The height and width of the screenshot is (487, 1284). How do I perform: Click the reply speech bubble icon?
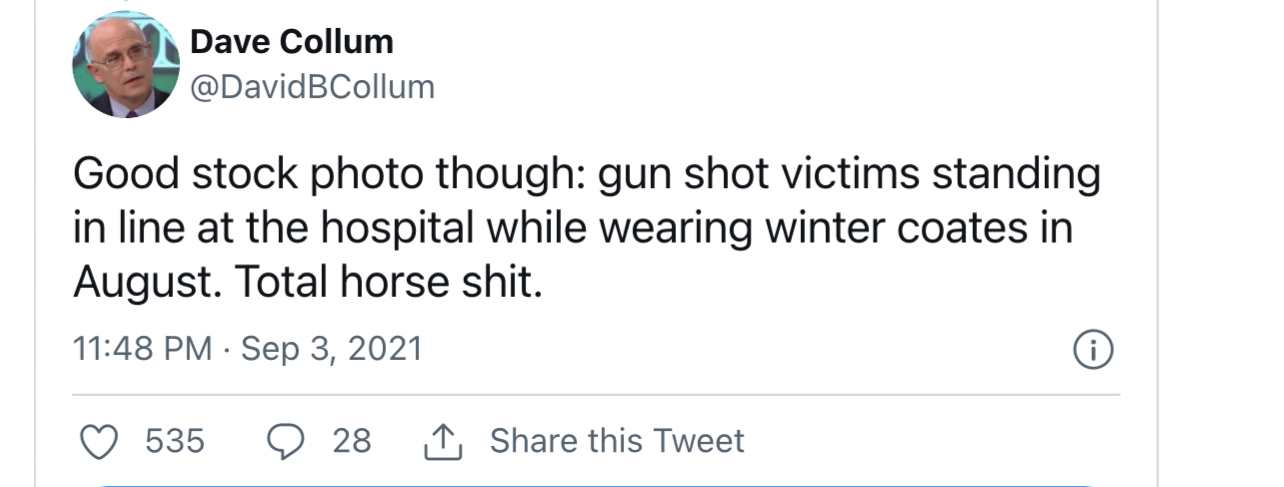pos(287,441)
